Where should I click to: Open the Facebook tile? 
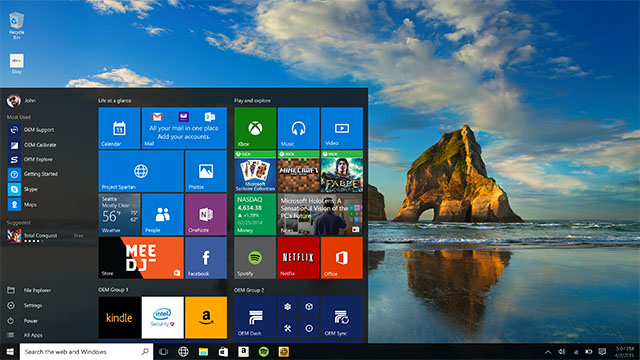[x=206, y=258]
